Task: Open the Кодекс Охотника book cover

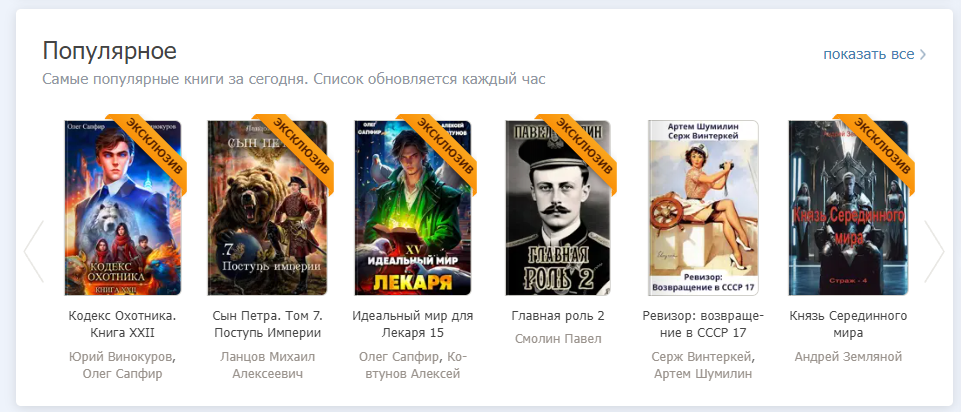Action: pos(123,208)
